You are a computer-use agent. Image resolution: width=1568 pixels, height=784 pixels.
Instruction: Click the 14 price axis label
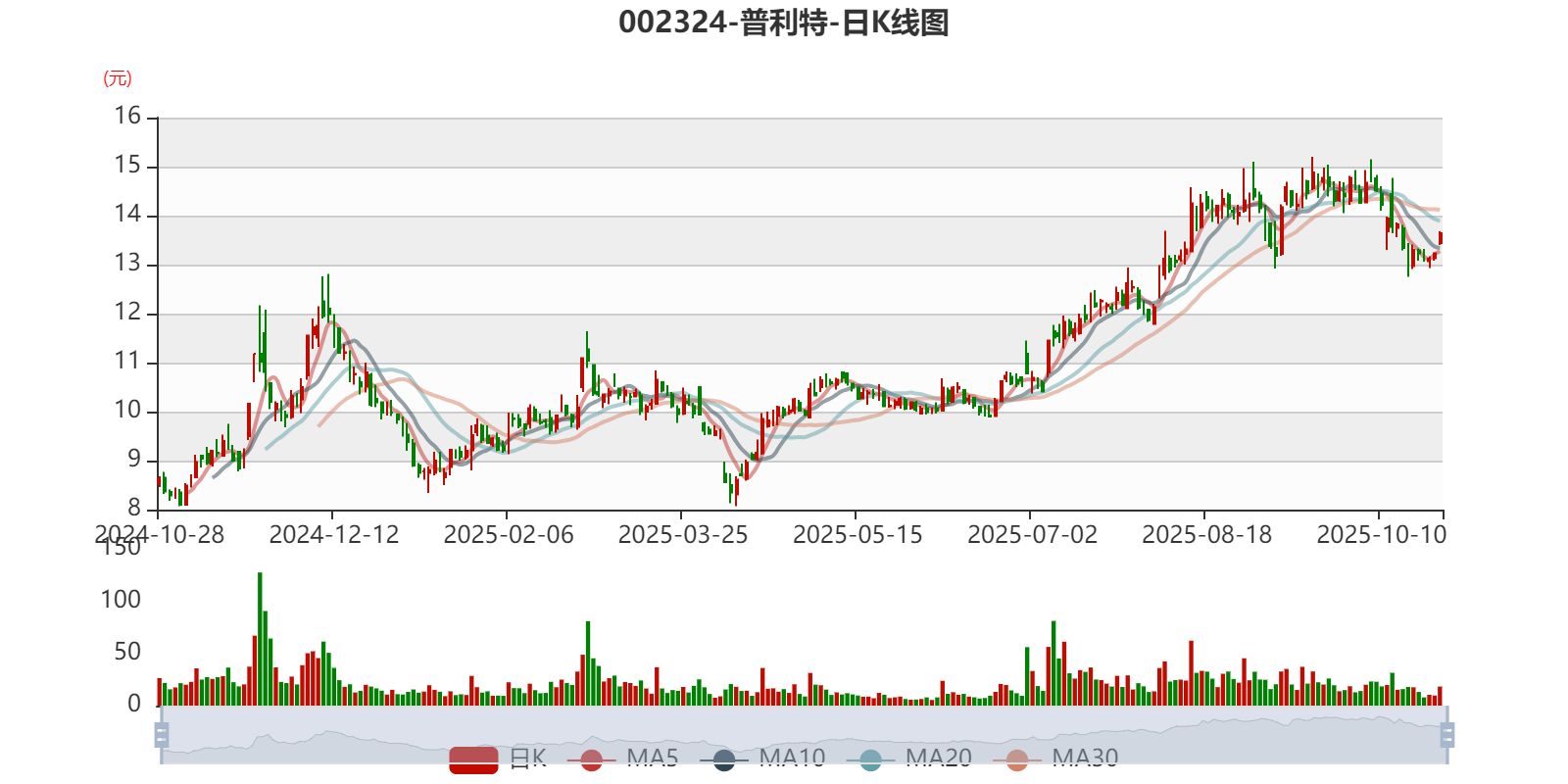(127, 215)
